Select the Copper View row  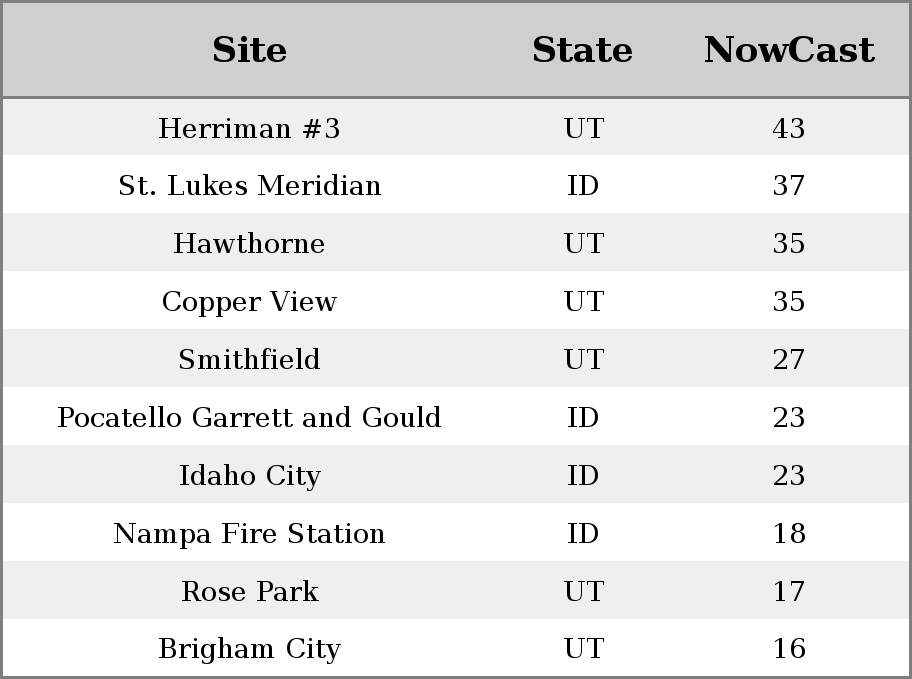tap(456, 300)
